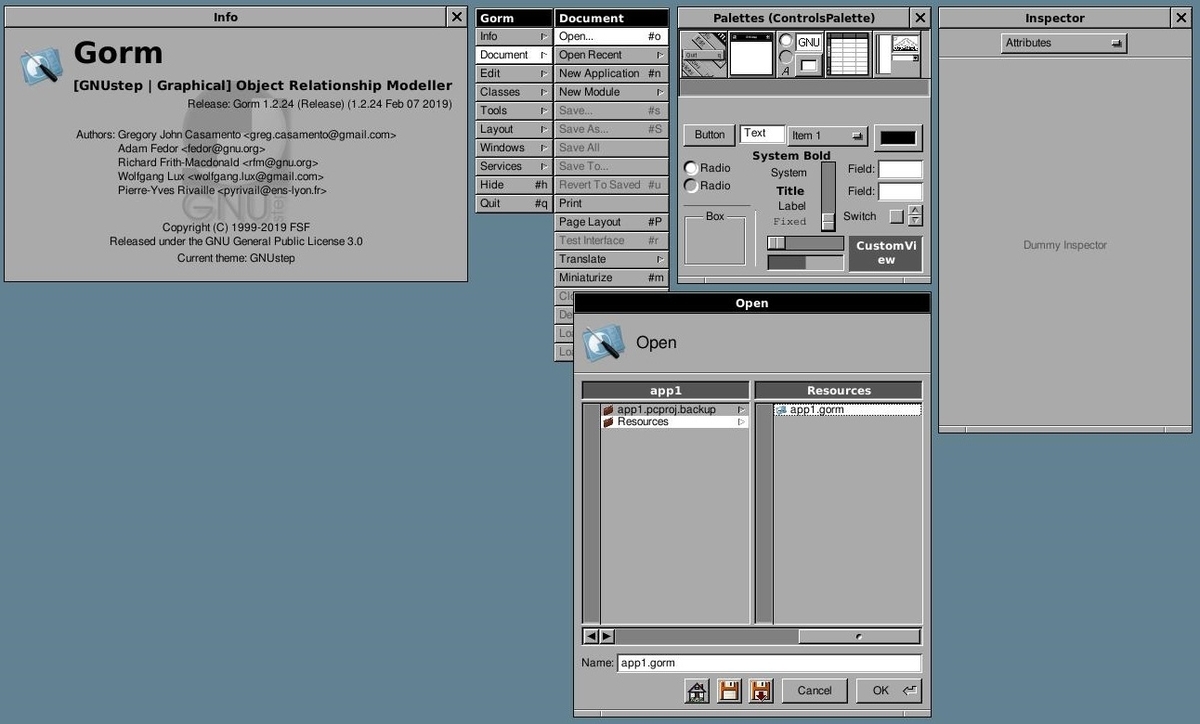Screen dimensions: 1200x724
Task: Click the sample Button in Controls palette
Action: 709,135
